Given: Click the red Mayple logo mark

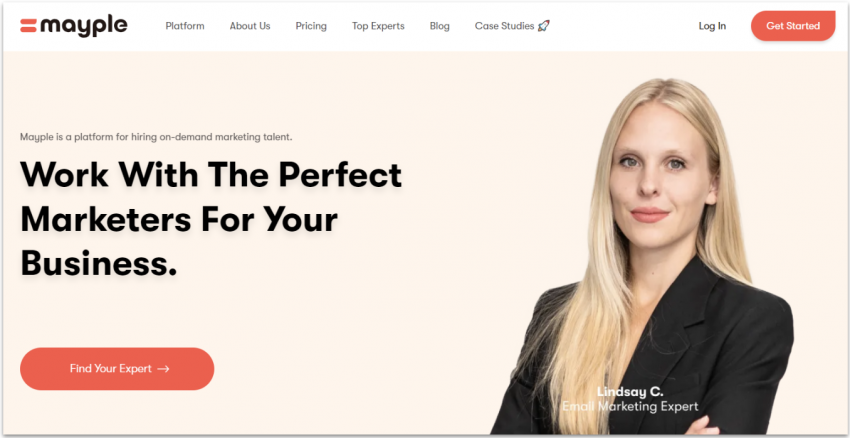Looking at the screenshot, I should click(x=28, y=25).
